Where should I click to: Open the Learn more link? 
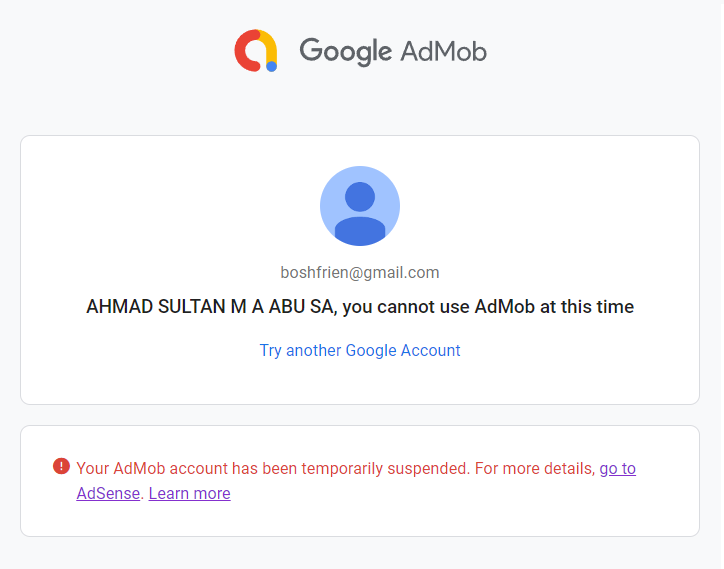(x=189, y=493)
